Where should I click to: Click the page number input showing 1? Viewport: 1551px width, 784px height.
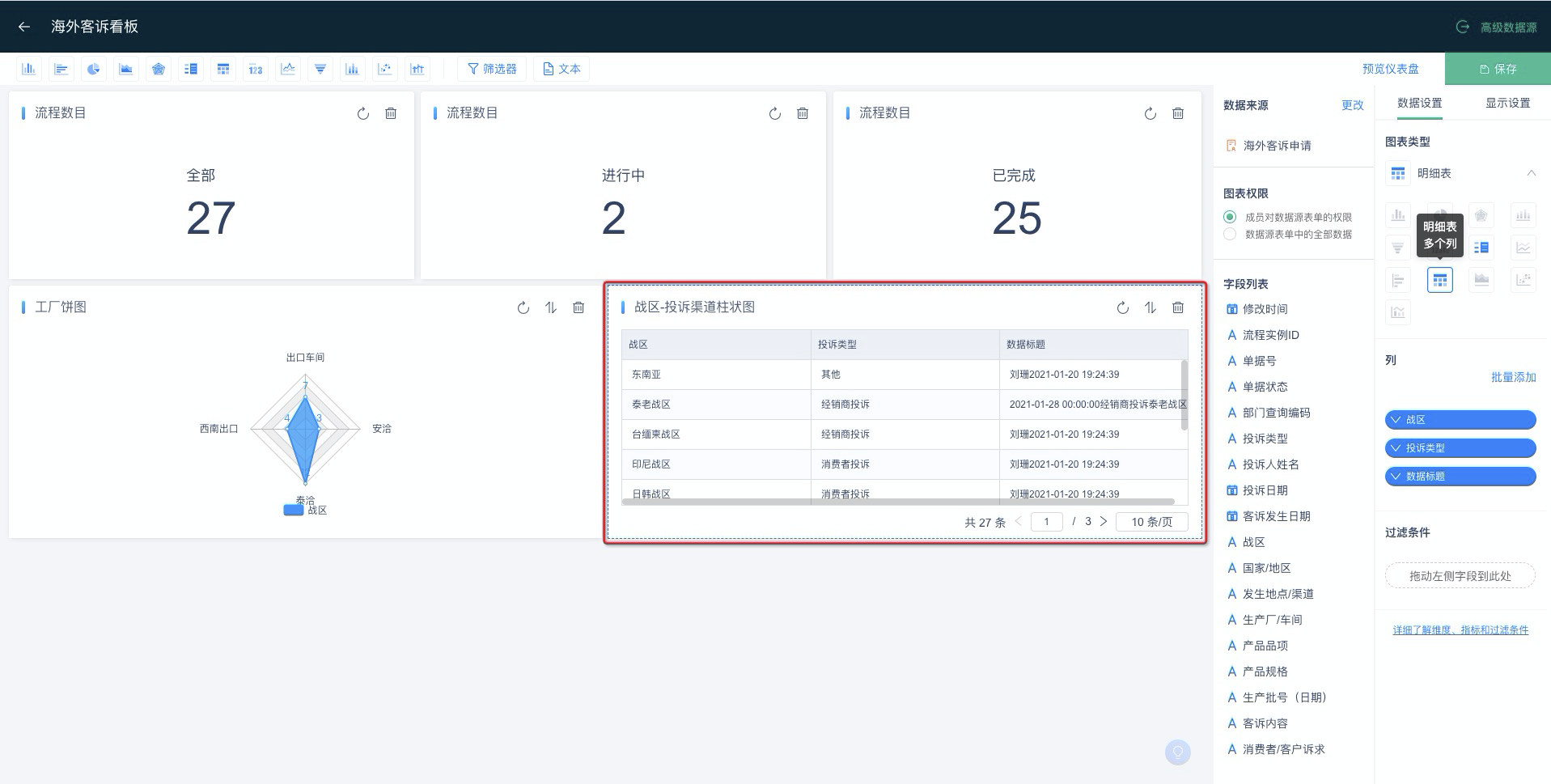(x=1047, y=522)
